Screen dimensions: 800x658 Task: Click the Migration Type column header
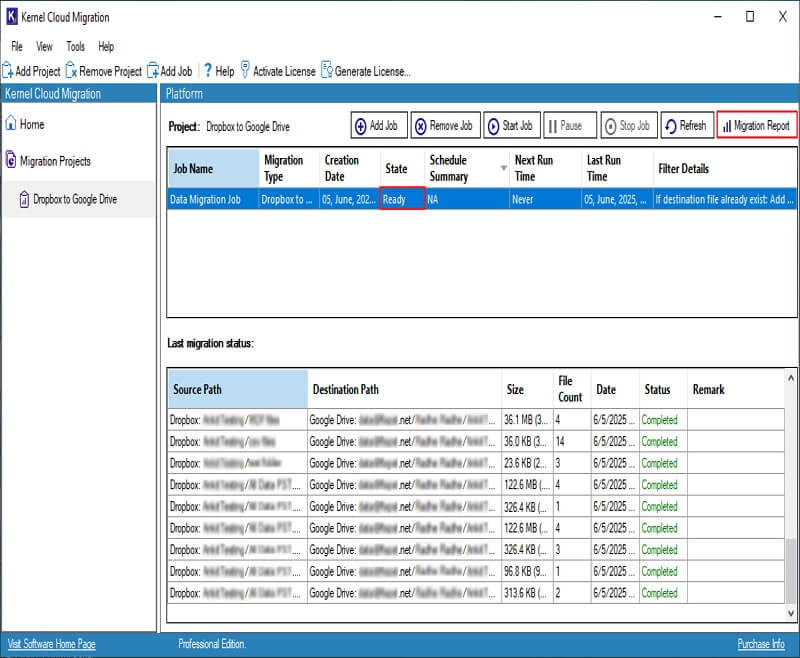click(x=289, y=168)
